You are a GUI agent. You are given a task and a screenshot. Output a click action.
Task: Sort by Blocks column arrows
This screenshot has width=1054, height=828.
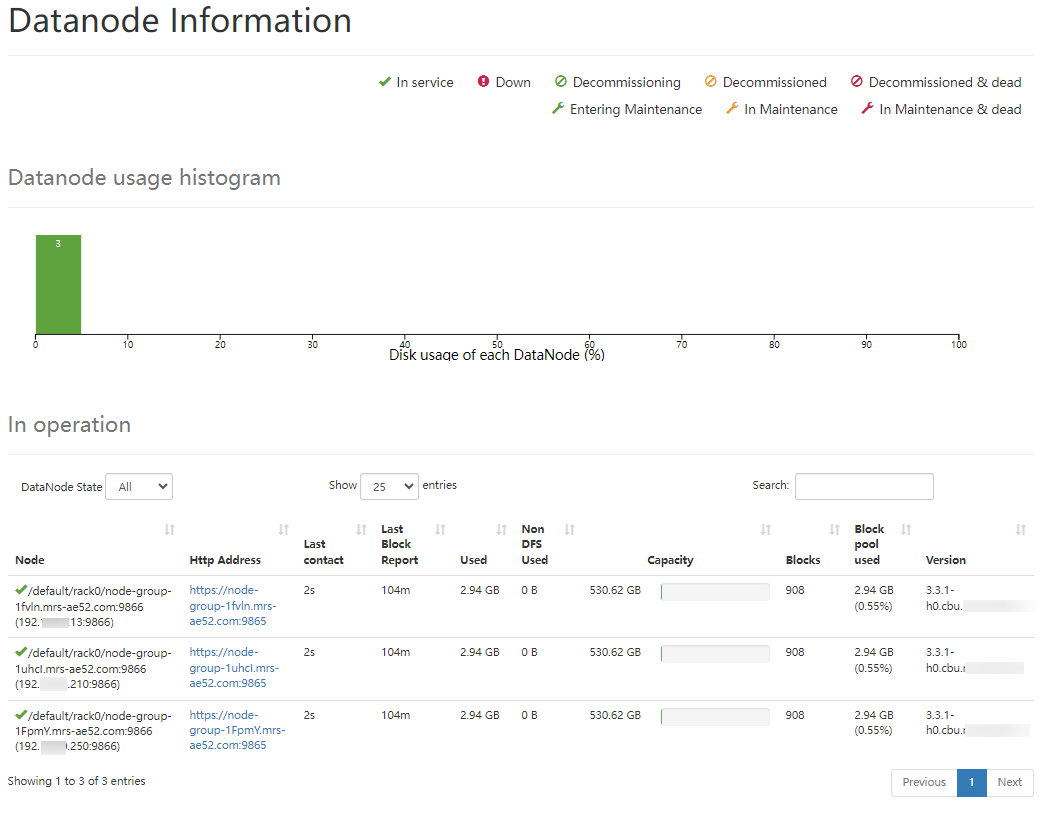[x=834, y=530]
